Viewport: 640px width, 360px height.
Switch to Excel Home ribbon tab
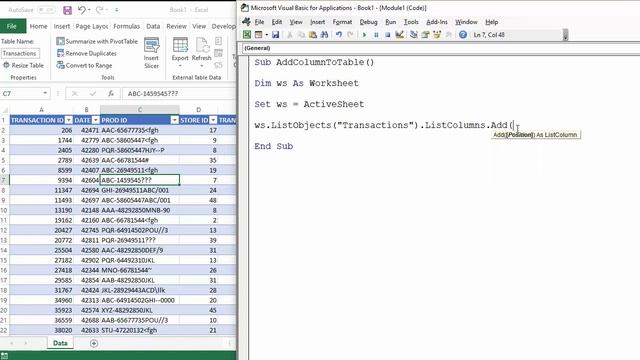coord(38,26)
